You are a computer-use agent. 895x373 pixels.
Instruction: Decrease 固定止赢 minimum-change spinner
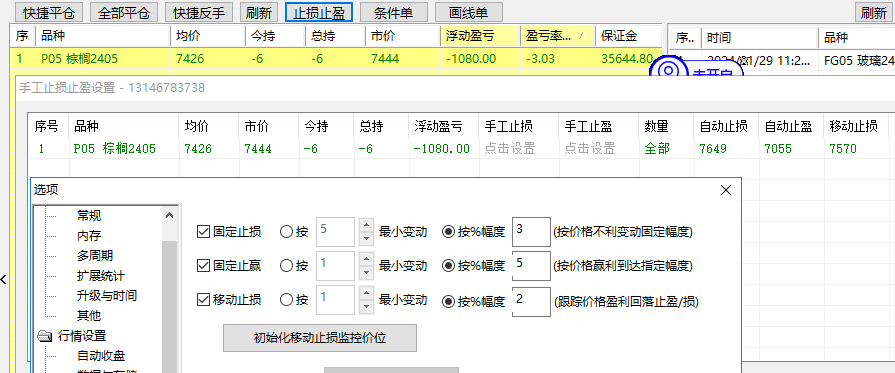pos(366,273)
